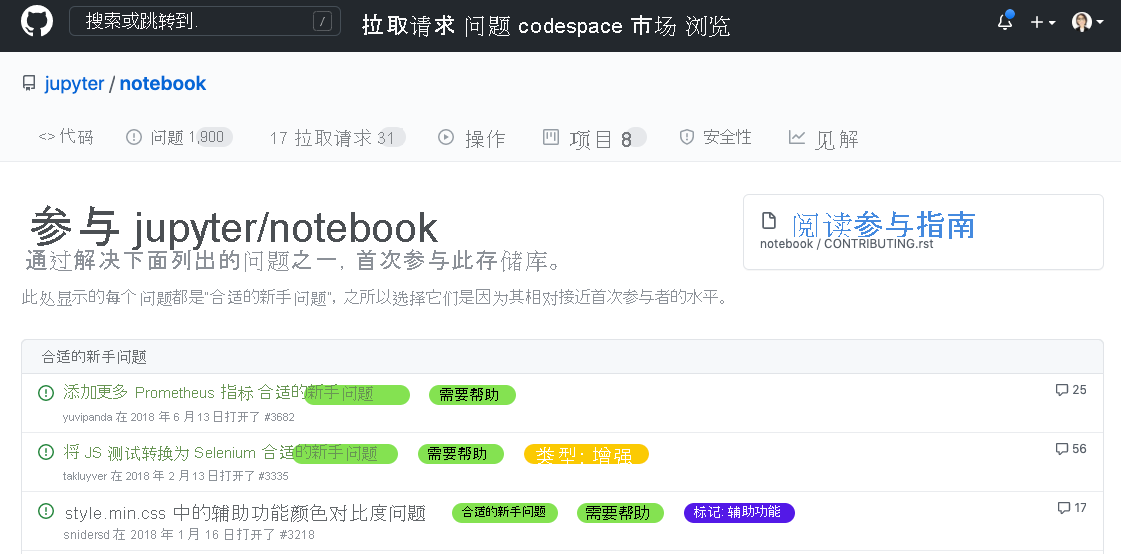The height and width of the screenshot is (554, 1121).
Task: Go to codespace in top navigation
Action: tap(570, 26)
